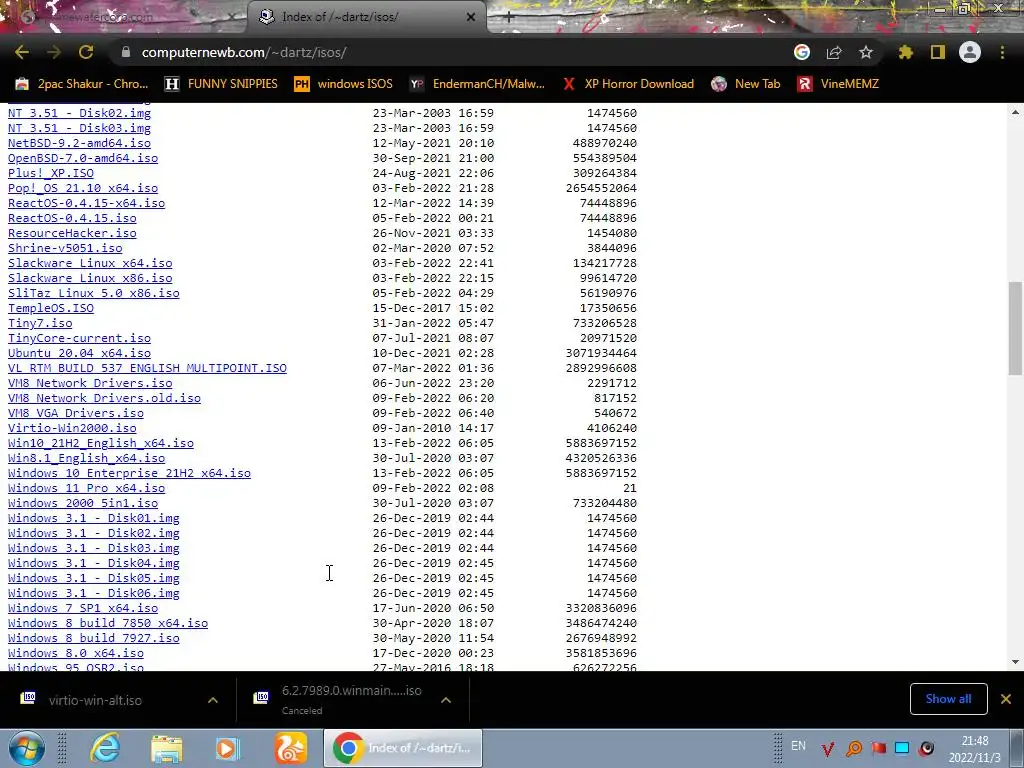Open the New Tab bookmark
Image resolution: width=1024 pixels, height=768 pixels.
pyautogui.click(x=746, y=84)
